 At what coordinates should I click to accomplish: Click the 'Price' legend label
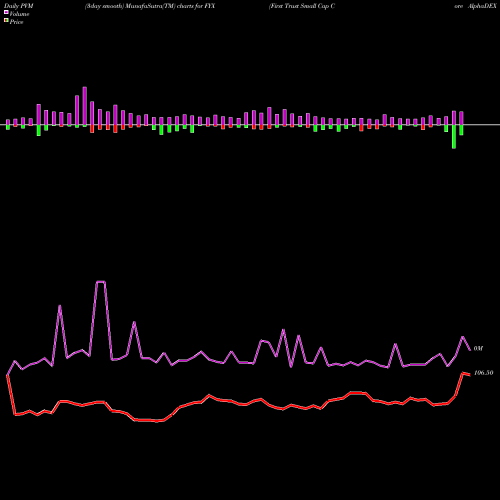[x=16, y=22]
